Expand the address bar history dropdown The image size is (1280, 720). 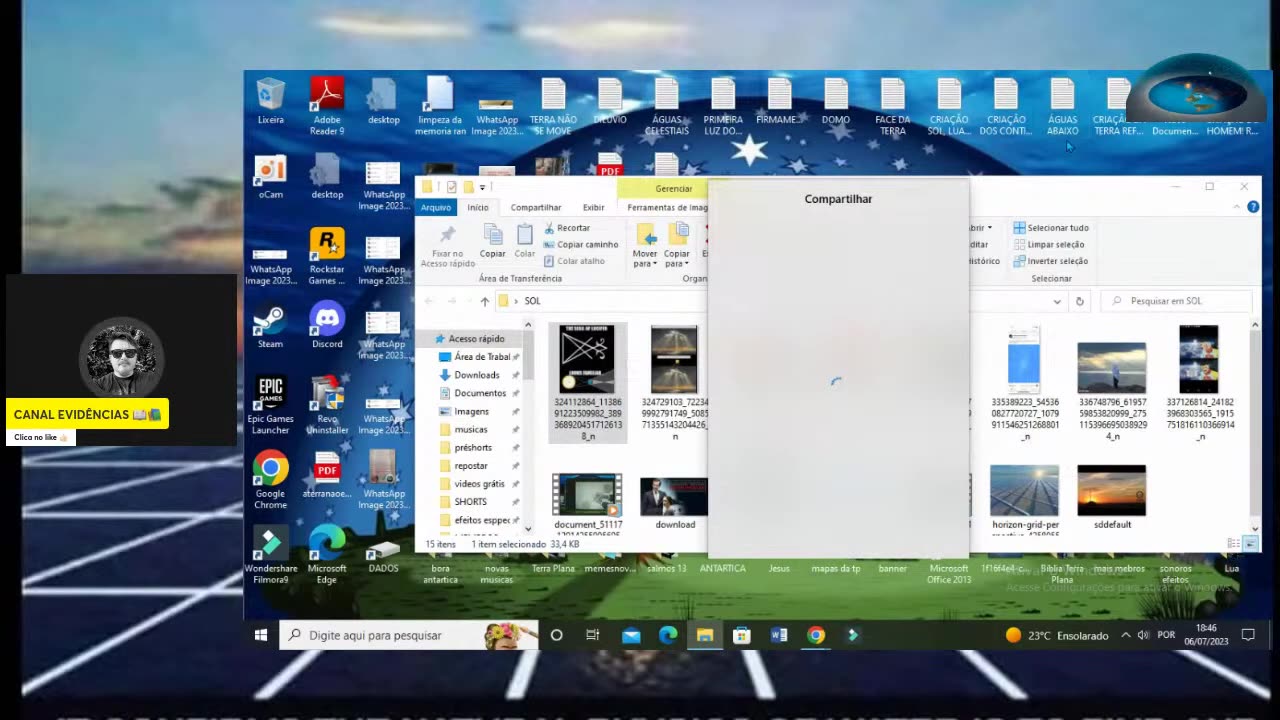tap(1057, 301)
